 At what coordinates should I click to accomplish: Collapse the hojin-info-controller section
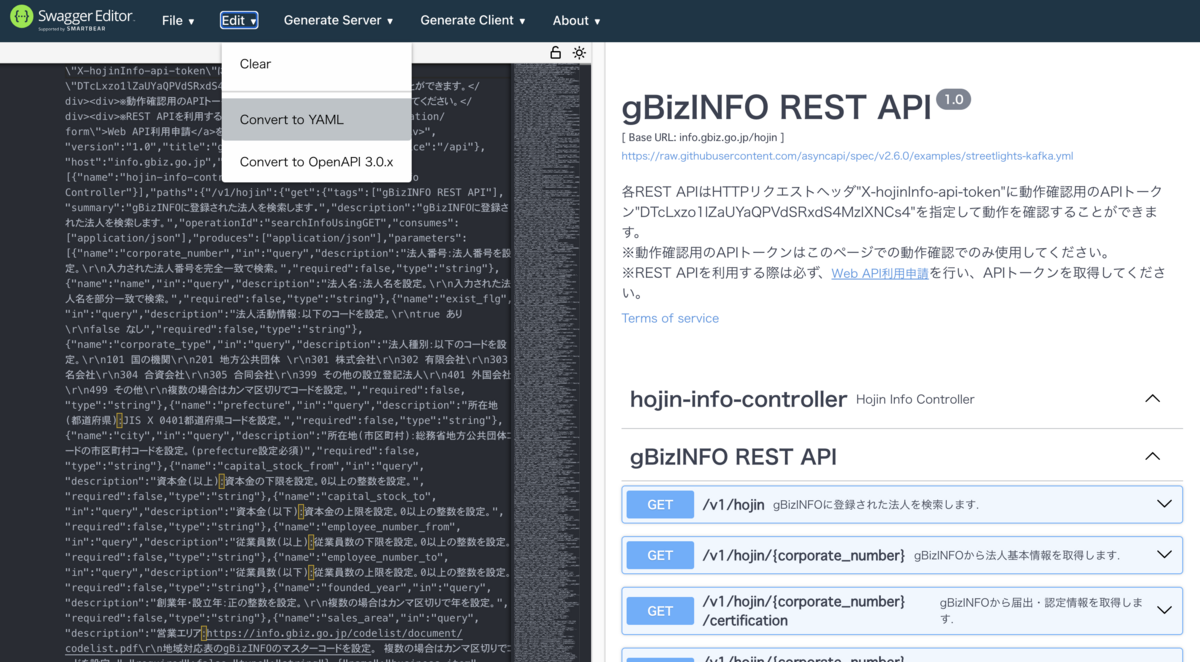1152,399
